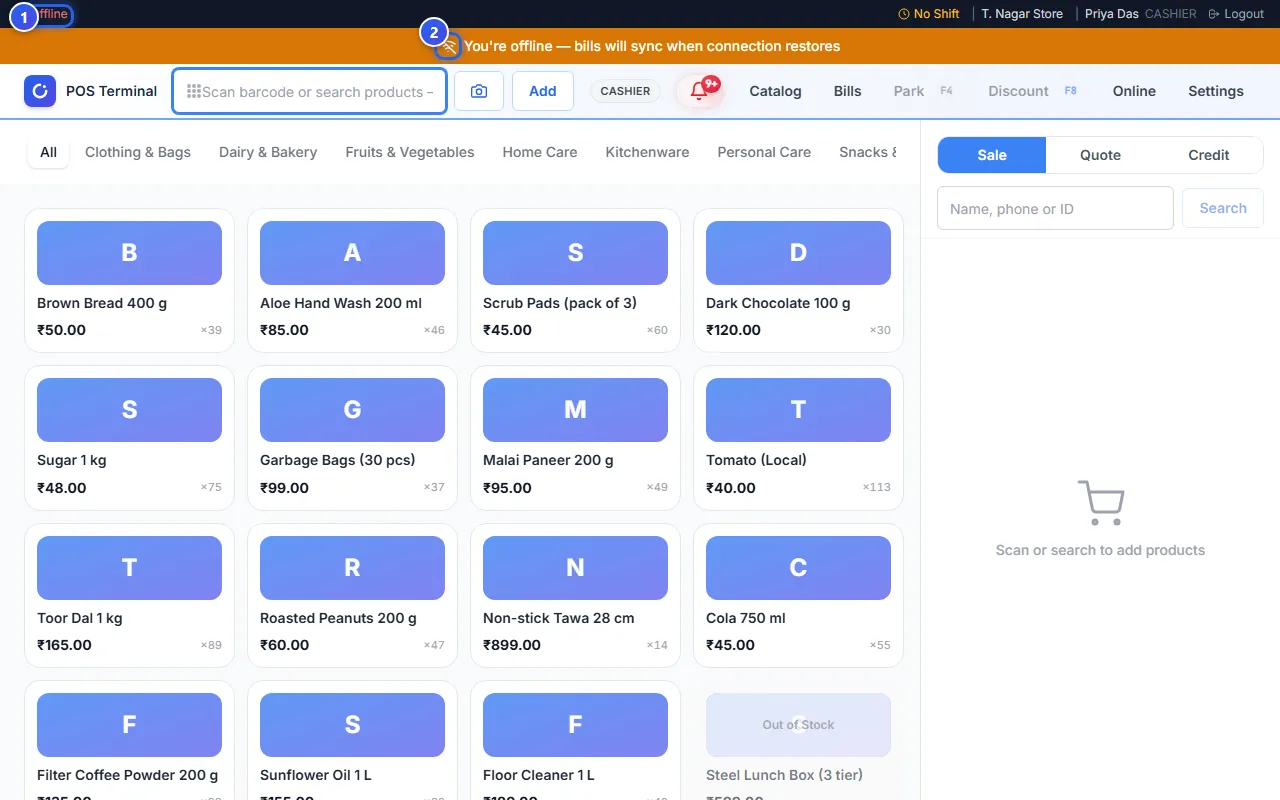1280x800 pixels.
Task: Switch to Quote mode
Action: 1100,155
